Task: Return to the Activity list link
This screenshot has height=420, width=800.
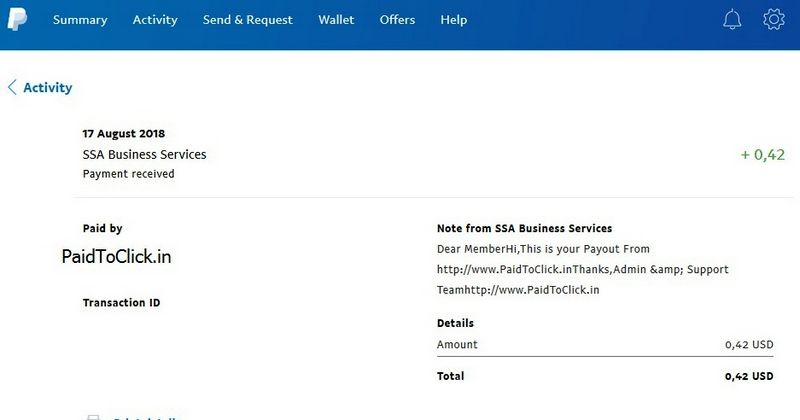Action: [47, 88]
